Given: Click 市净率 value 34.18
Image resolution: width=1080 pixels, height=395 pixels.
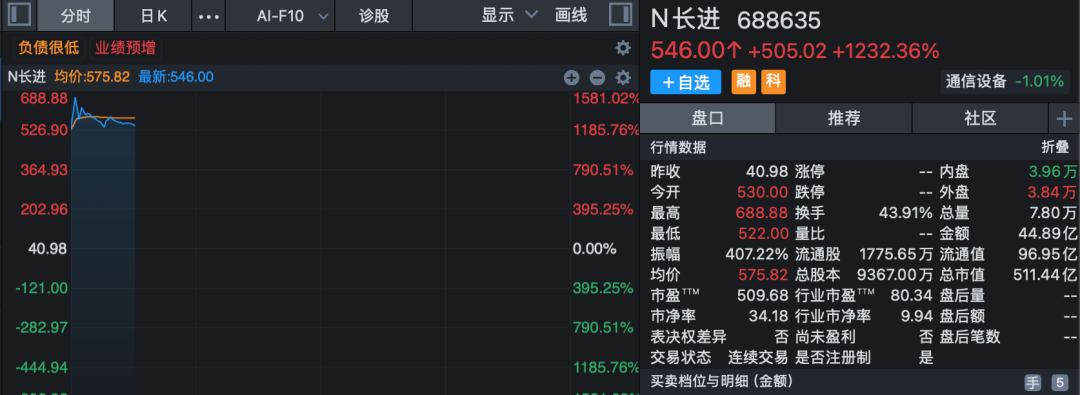Looking at the screenshot, I should tap(767, 316).
